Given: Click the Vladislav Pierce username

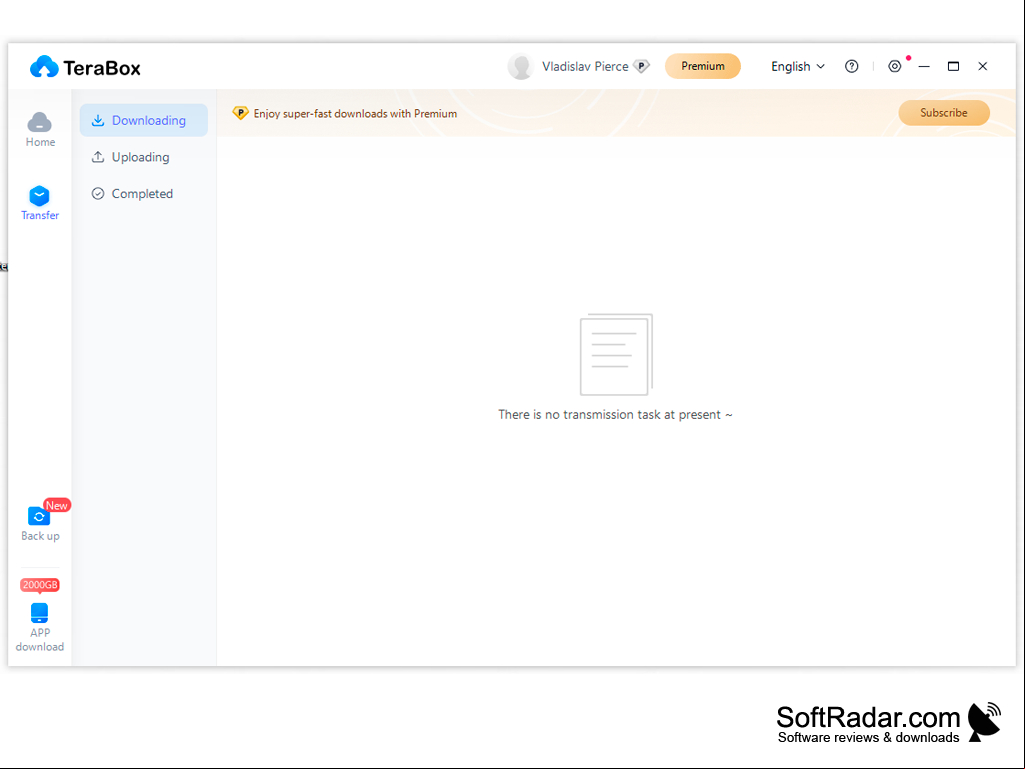Looking at the screenshot, I should tap(585, 66).
